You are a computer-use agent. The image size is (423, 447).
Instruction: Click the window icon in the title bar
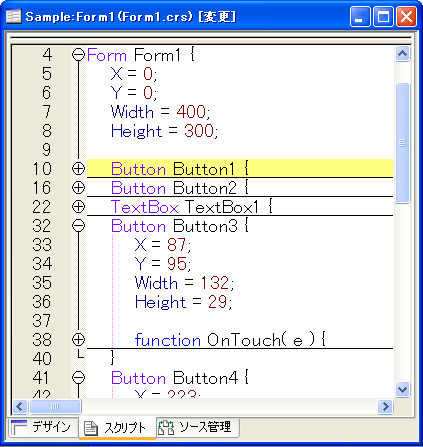pyautogui.click(x=14, y=16)
